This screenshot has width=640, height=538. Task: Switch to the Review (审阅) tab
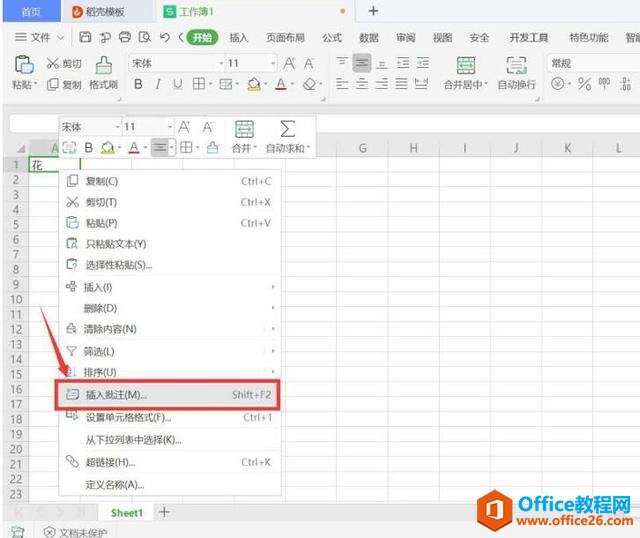405,38
